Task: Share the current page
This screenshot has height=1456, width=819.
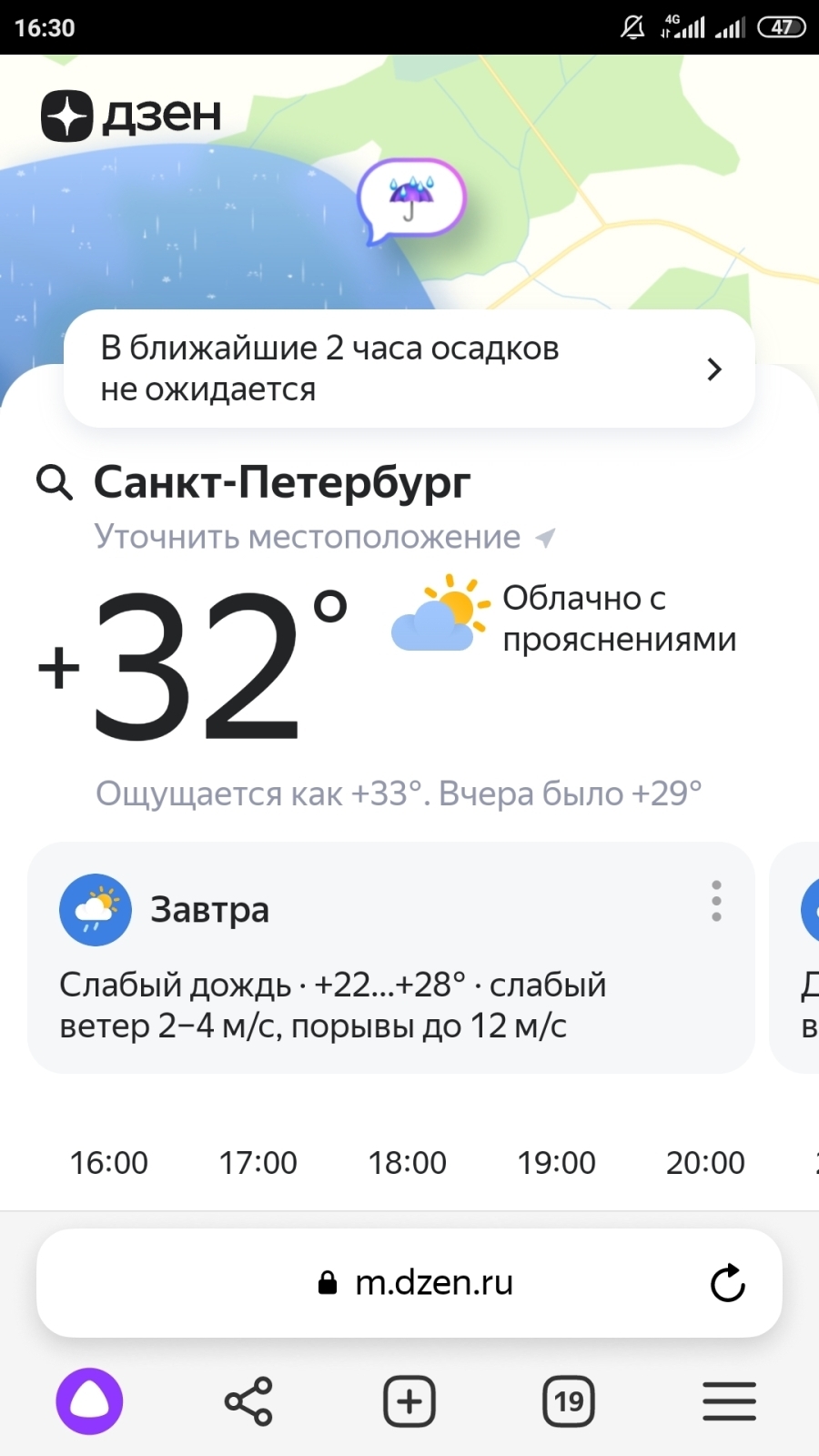Action: point(248,1401)
